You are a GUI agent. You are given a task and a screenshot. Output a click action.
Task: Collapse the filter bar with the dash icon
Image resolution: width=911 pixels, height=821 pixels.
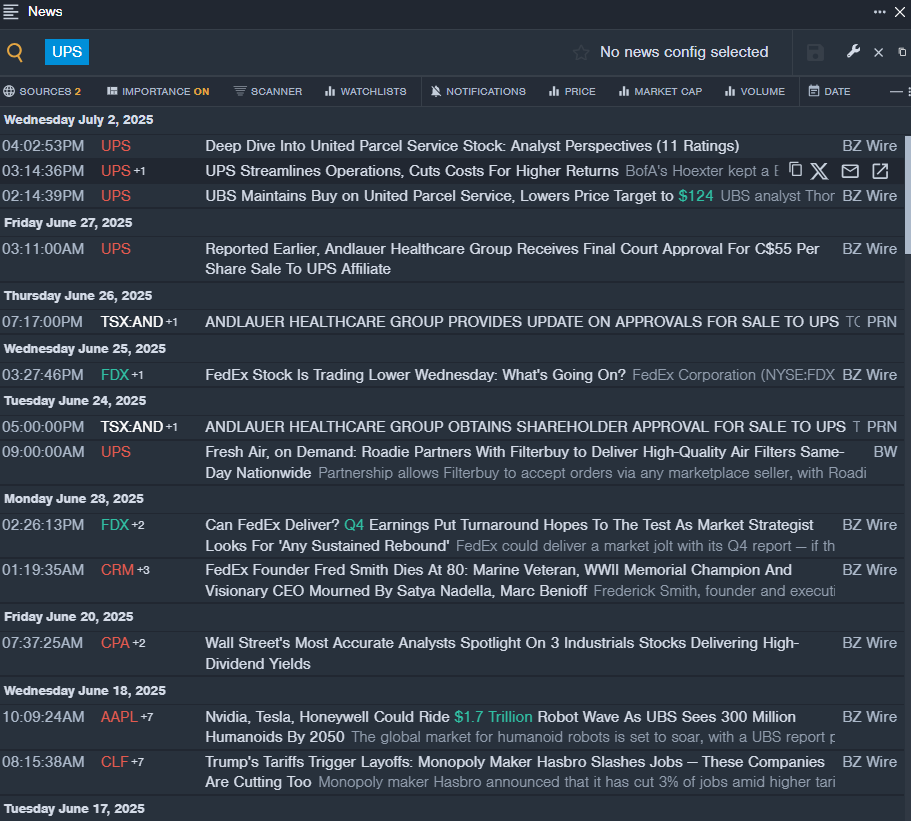[896, 91]
